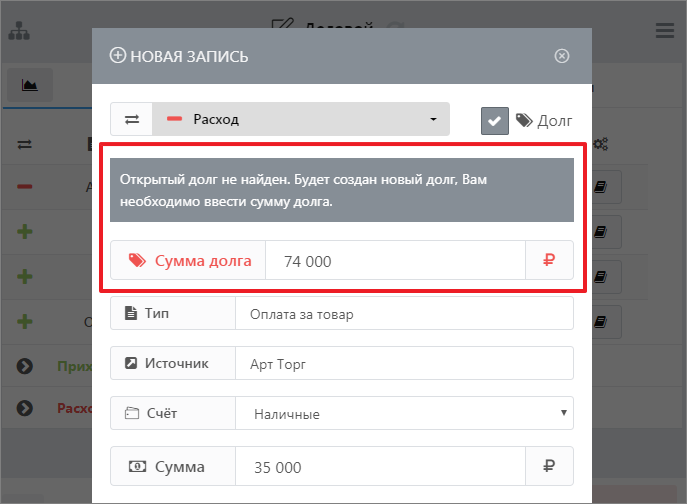This screenshot has width=687, height=504.
Task: Click the Сумма долга field with 74 000
Action: tap(395, 261)
